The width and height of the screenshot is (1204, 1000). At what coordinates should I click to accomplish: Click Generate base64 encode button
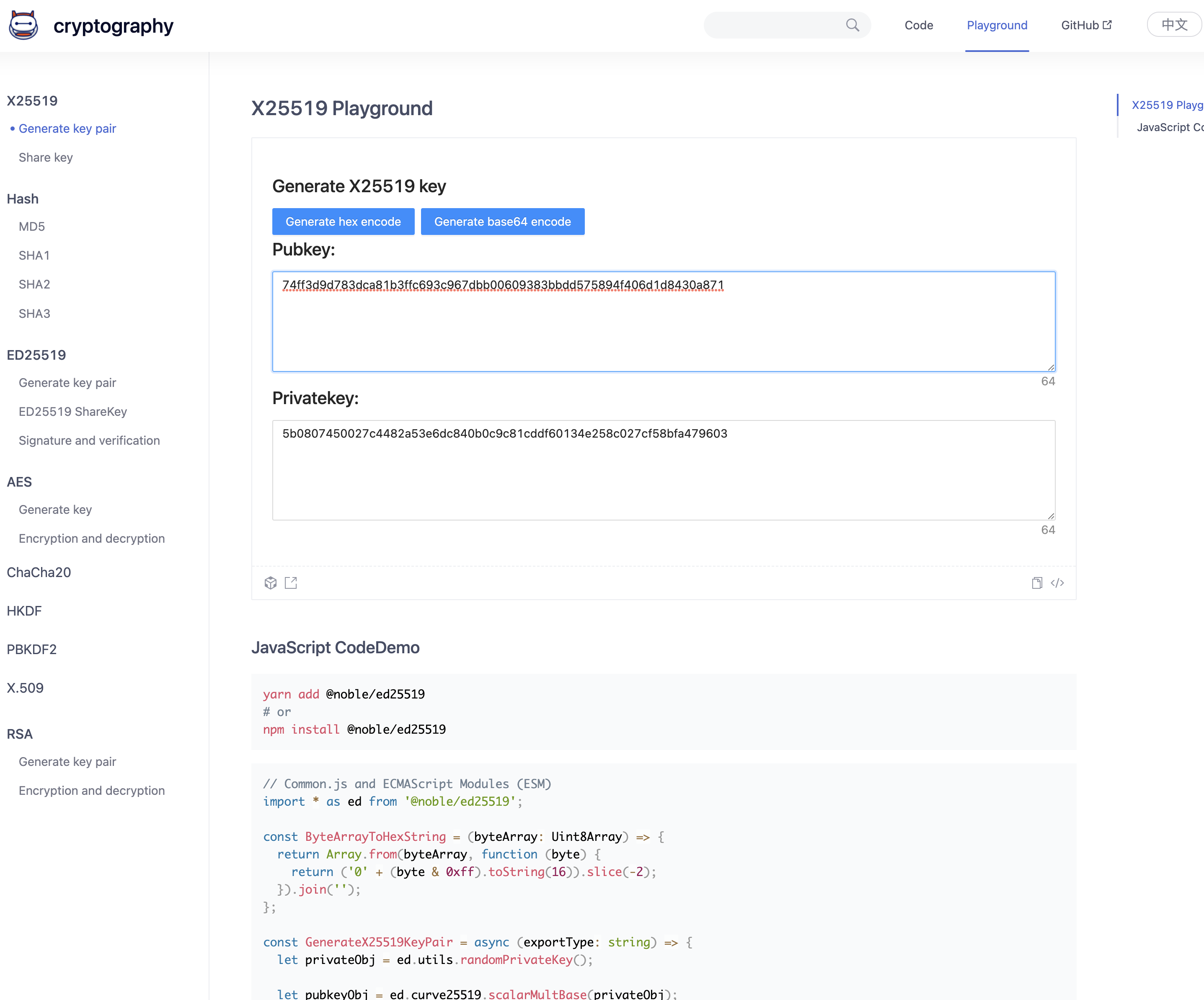(502, 222)
